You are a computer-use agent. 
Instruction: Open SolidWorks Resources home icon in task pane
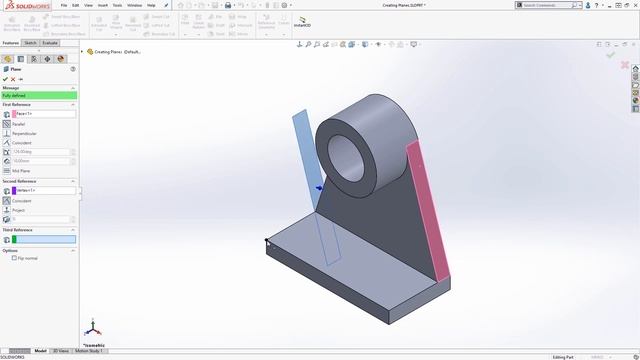click(636, 69)
